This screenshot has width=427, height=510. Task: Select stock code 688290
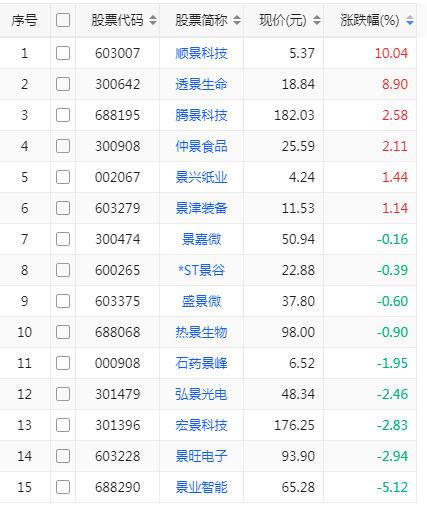117,487
